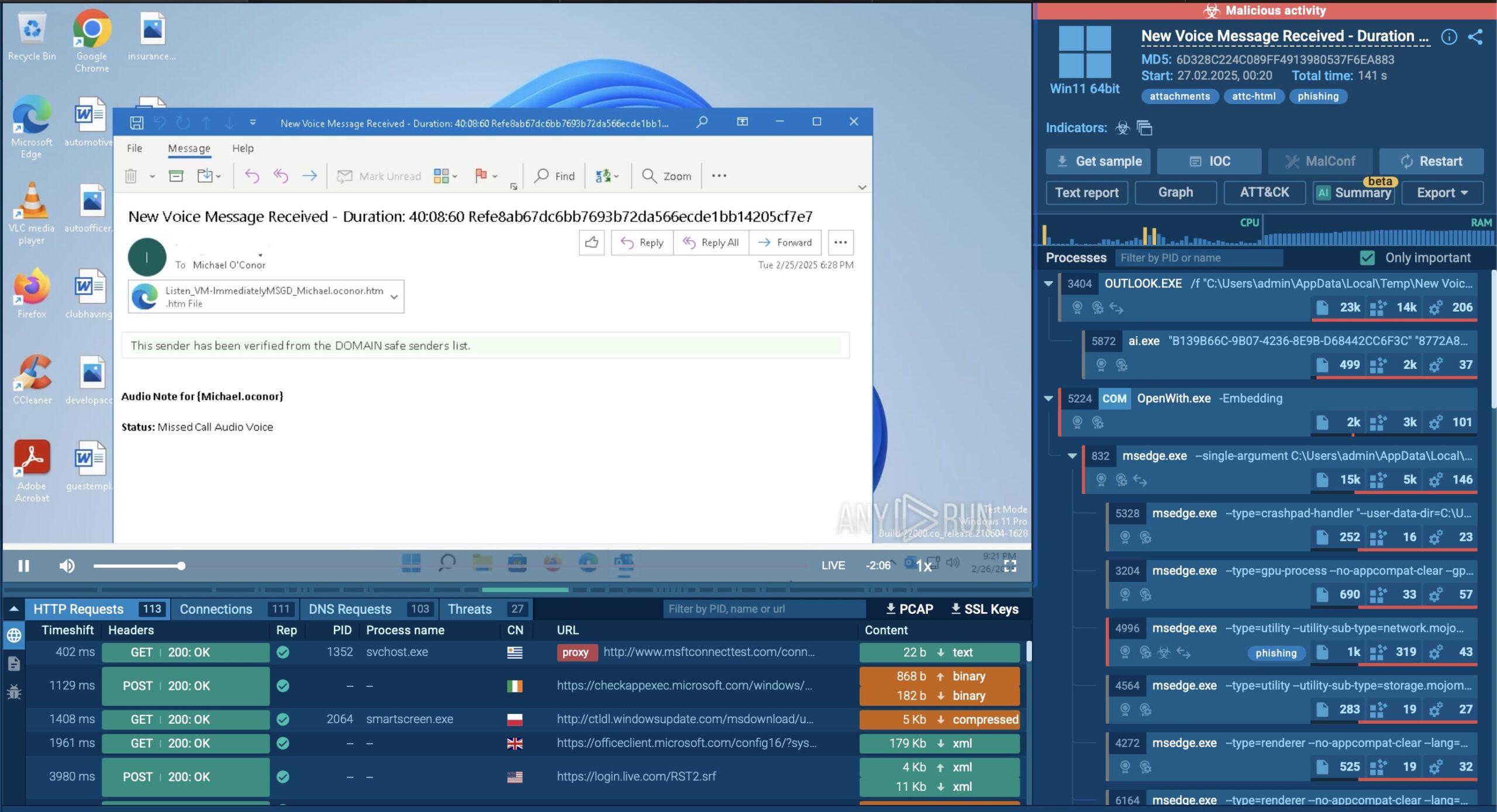The width and height of the screenshot is (1497, 812).
Task: Open the Outlook ribbon more options ellipsis
Action: 719,175
